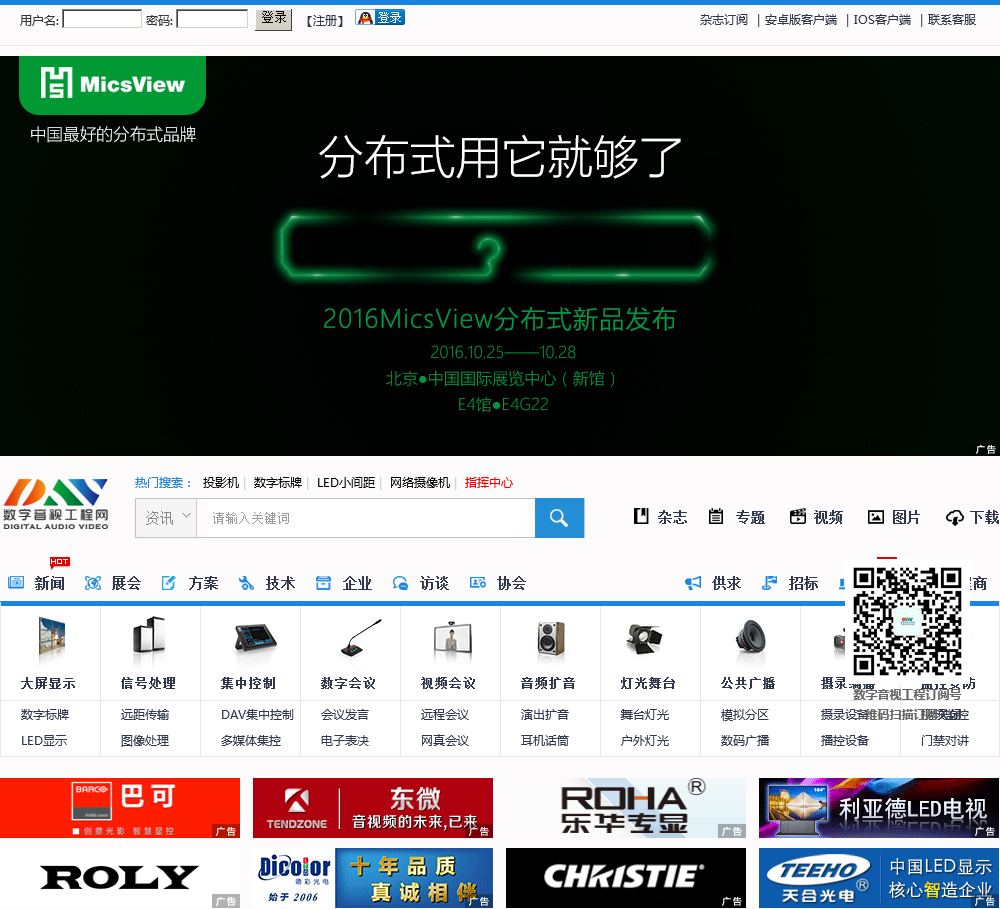Click the MicsView logo in the banner
This screenshot has width=1000, height=909.
[112, 84]
